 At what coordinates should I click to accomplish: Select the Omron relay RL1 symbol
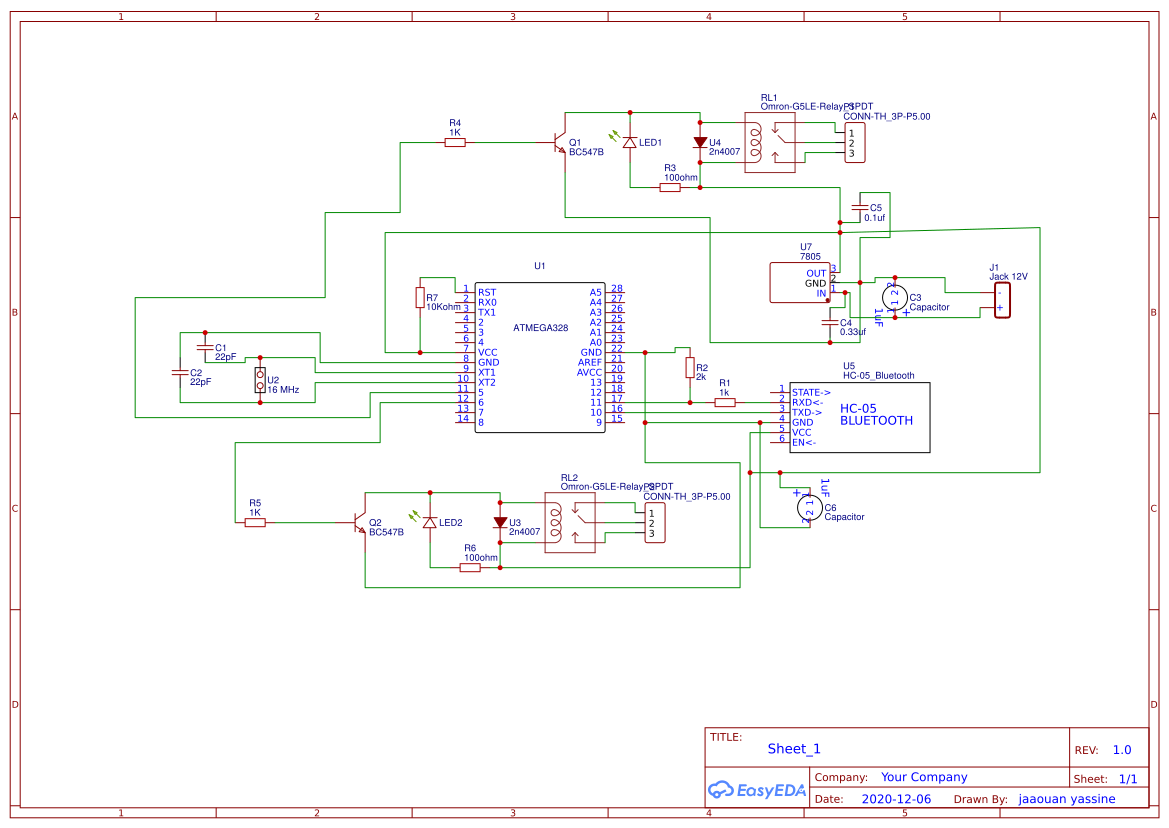770,140
